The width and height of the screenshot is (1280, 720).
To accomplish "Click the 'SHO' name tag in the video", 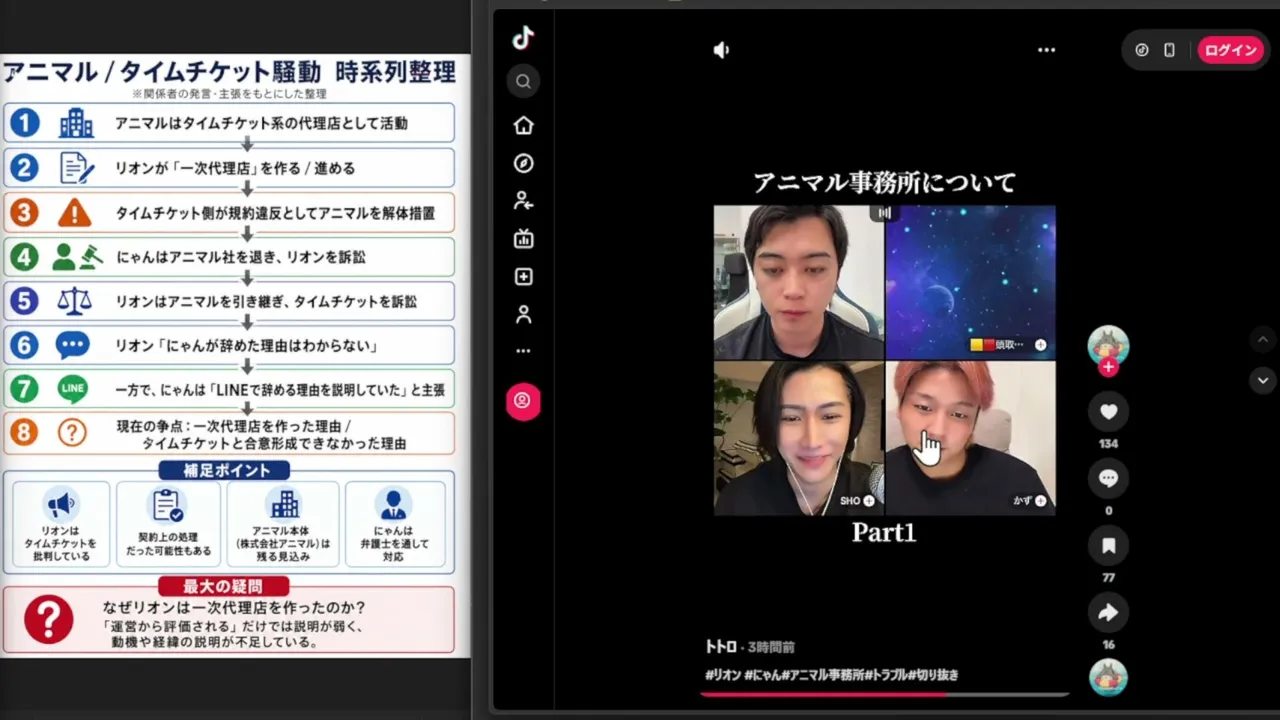I will click(850, 501).
